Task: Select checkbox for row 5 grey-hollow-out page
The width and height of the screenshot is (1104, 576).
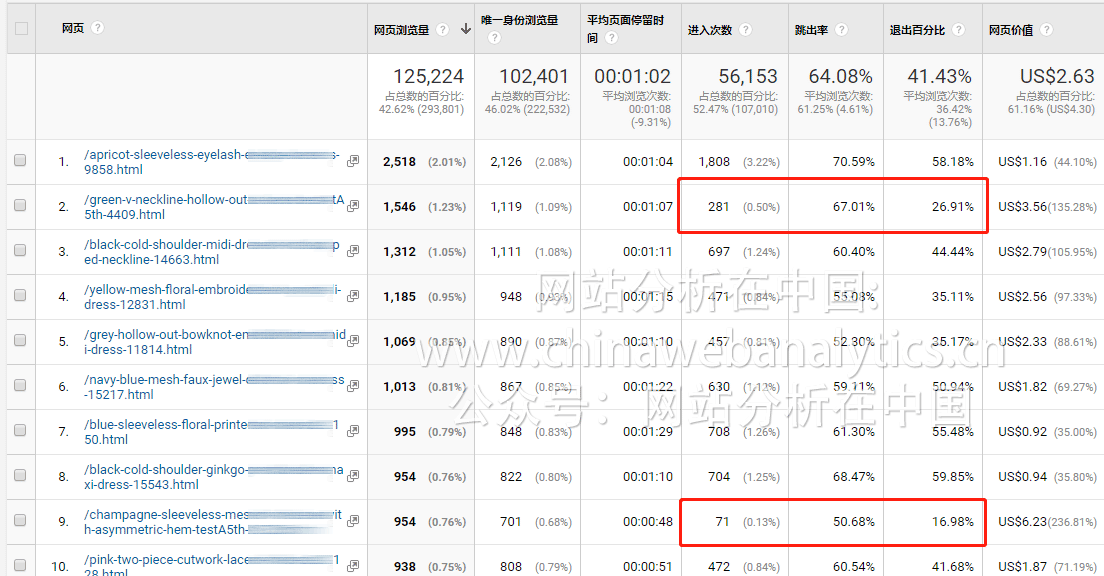Action: 20,341
